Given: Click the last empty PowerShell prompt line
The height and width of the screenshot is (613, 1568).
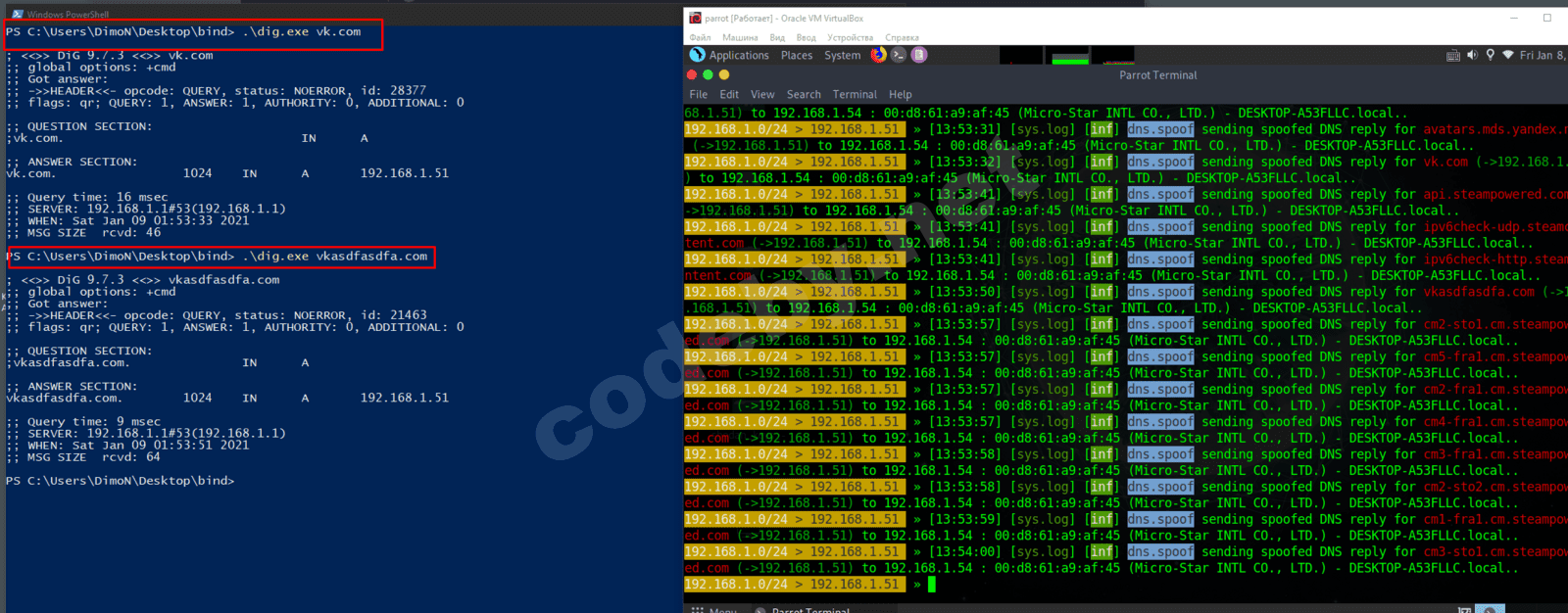Looking at the screenshot, I should pyautogui.click(x=120, y=481).
